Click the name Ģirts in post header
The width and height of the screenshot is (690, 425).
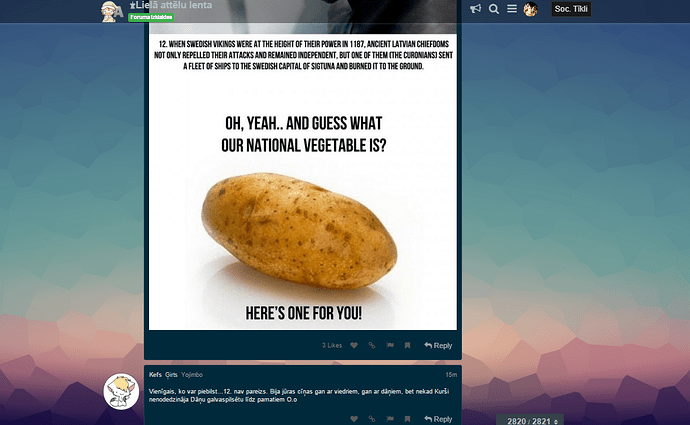(171, 375)
